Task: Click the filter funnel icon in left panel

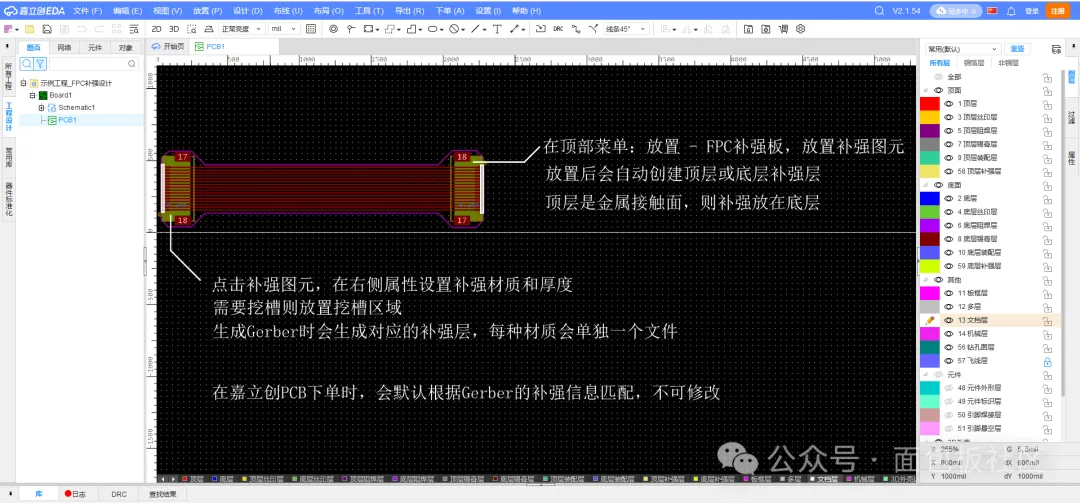Action: [x=41, y=63]
